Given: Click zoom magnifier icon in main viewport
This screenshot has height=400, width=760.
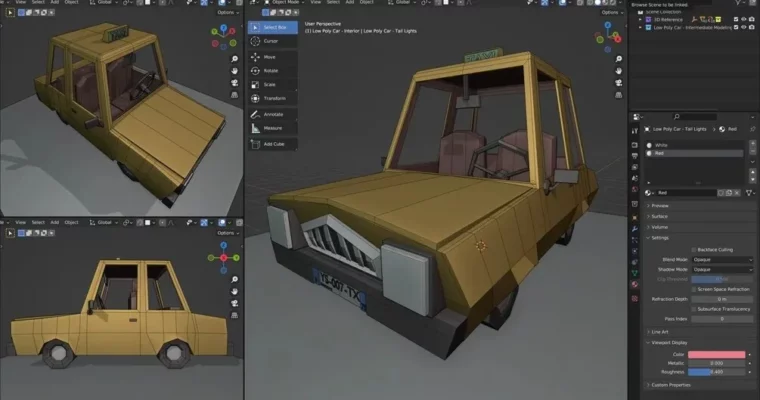Looking at the screenshot, I should (619, 59).
